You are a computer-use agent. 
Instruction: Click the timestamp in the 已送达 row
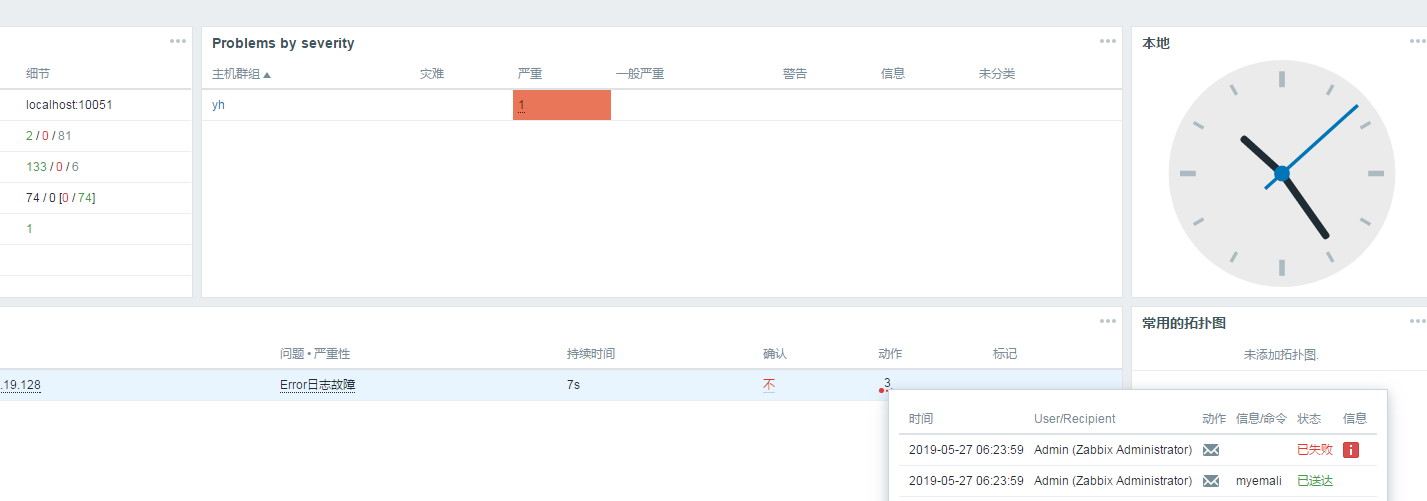[x=966, y=481]
